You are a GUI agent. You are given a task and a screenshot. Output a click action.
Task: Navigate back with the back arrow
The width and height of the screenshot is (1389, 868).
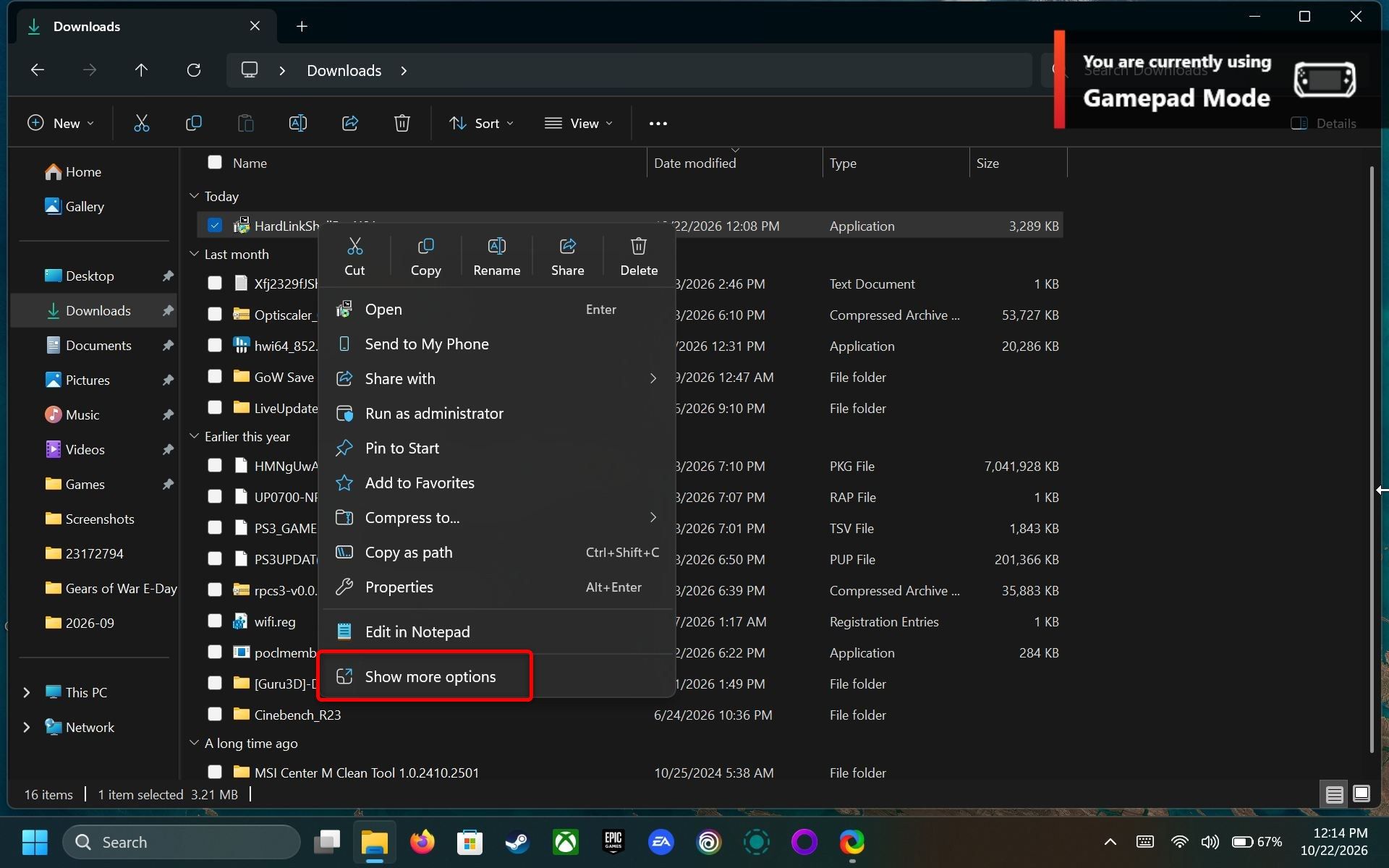click(38, 70)
